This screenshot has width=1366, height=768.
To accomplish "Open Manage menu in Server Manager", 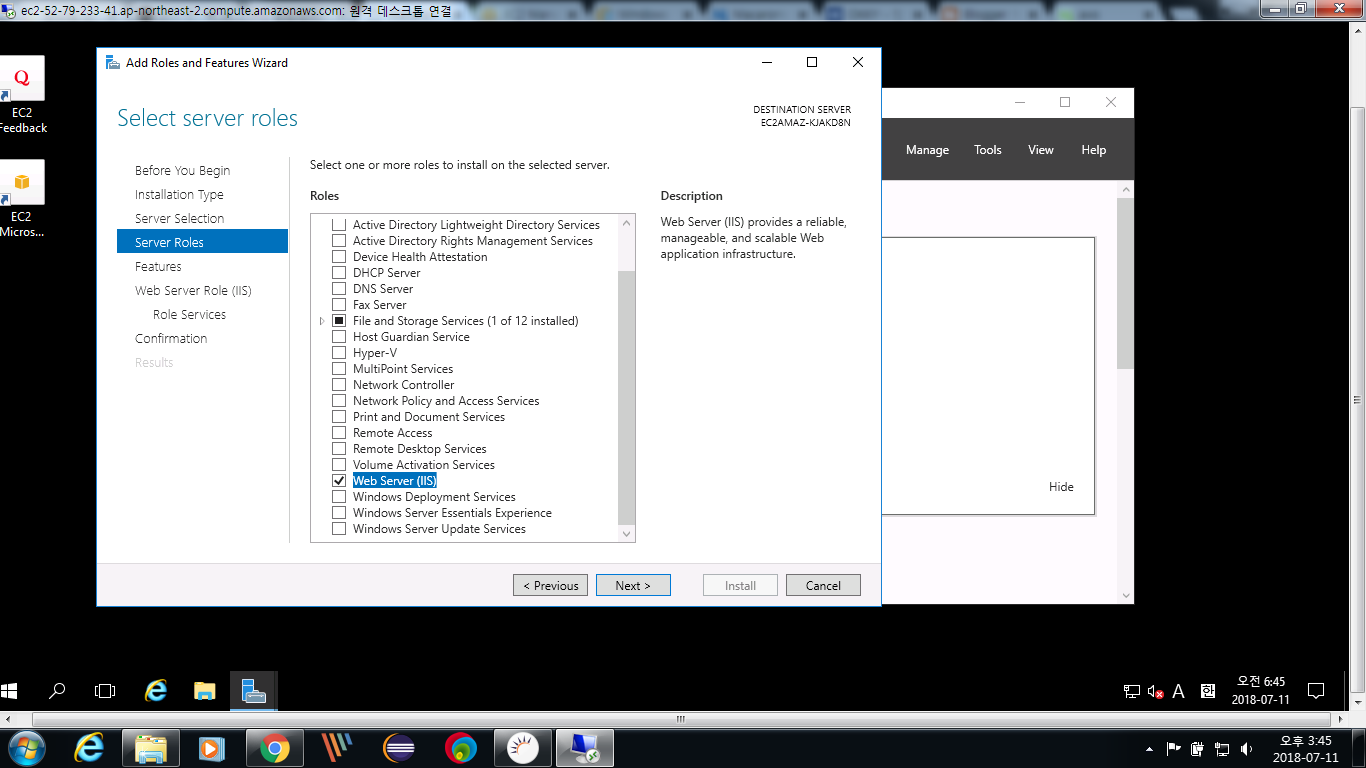I will coord(927,150).
